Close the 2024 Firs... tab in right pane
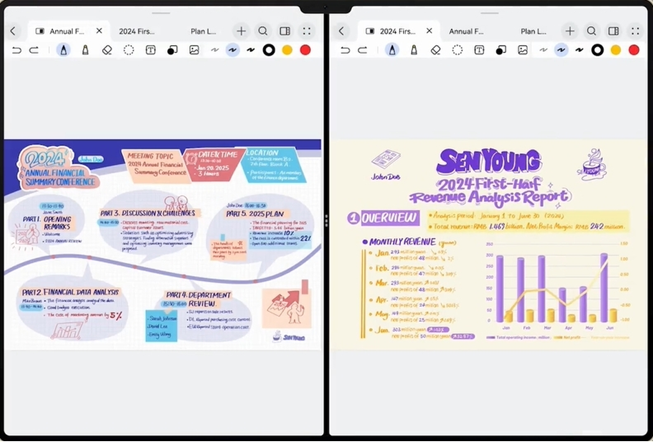Image resolution: width=653 pixels, height=442 pixels. [x=429, y=31]
